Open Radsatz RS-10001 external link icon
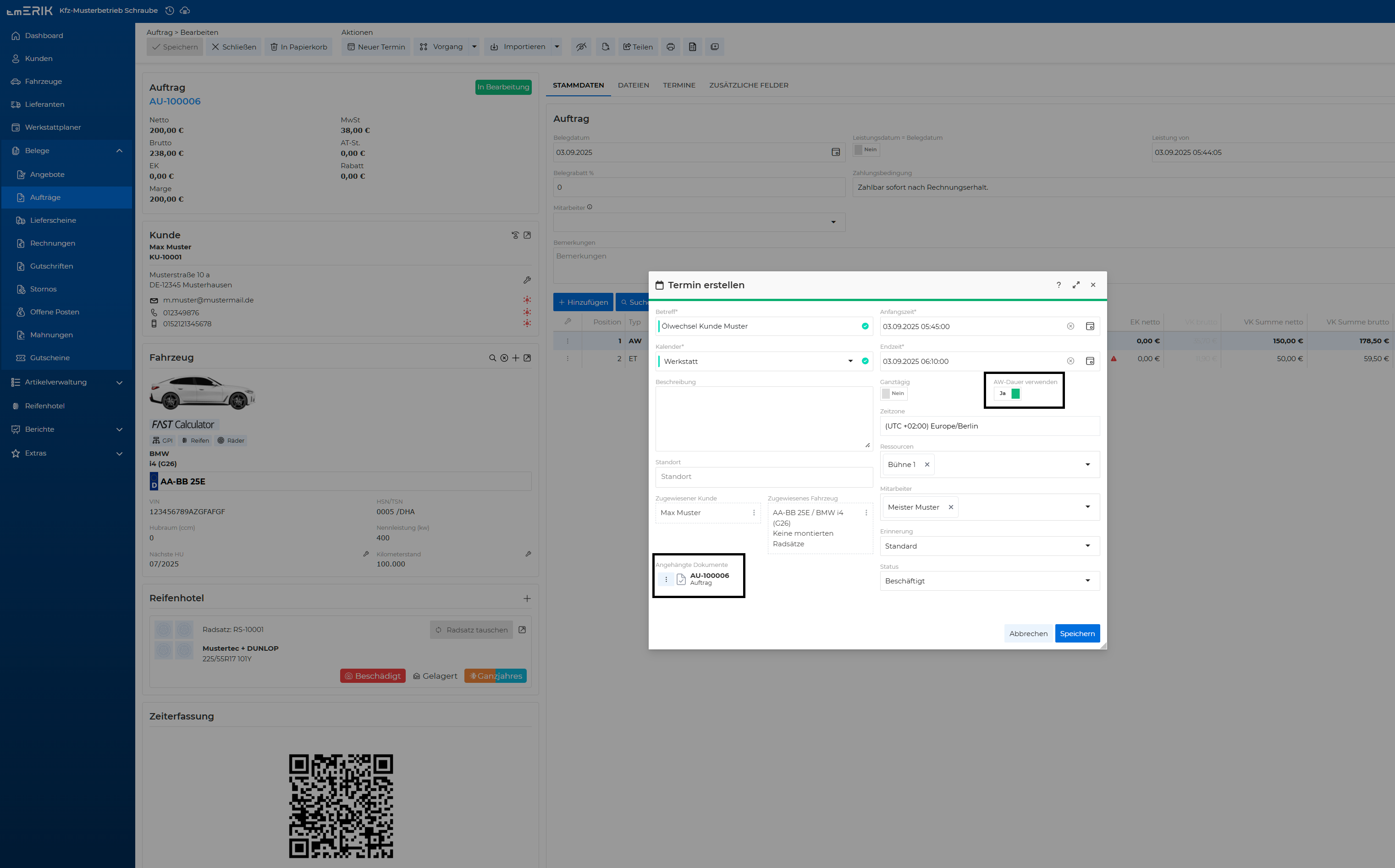This screenshot has width=1395, height=868. coord(522,630)
